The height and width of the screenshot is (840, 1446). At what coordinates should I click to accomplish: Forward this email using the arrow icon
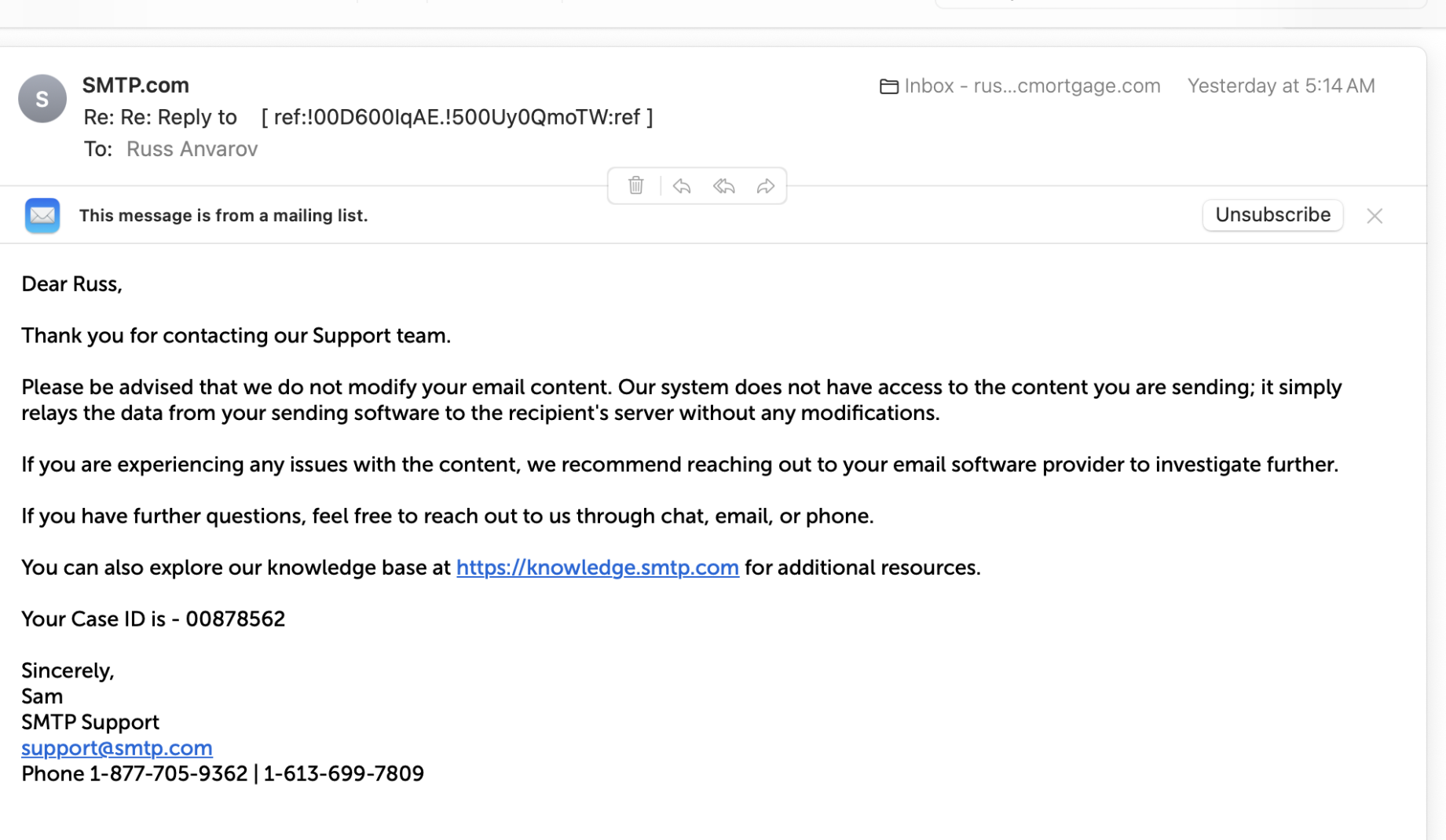(766, 186)
